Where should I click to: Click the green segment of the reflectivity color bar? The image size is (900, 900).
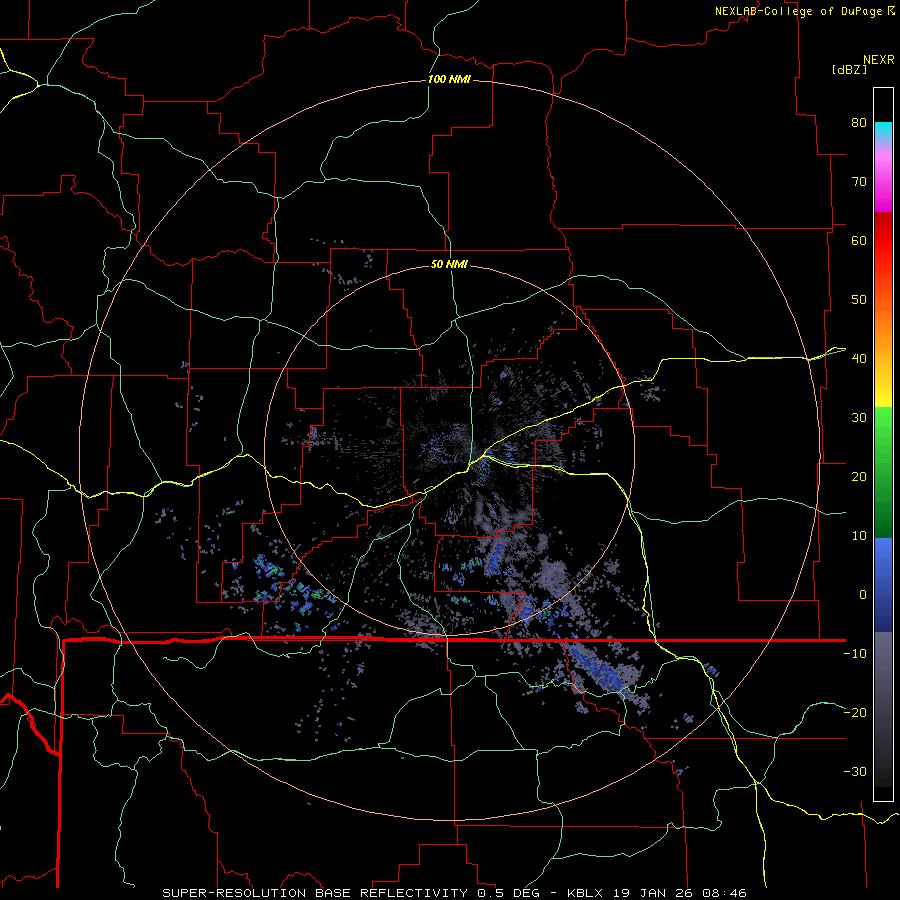pos(883,472)
